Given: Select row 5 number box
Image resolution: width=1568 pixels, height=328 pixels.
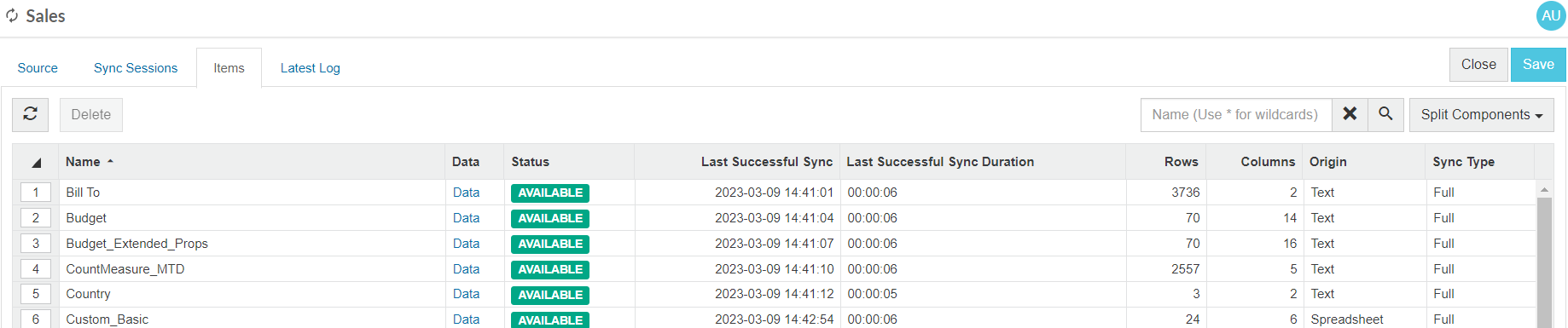Looking at the screenshot, I should [36, 294].
